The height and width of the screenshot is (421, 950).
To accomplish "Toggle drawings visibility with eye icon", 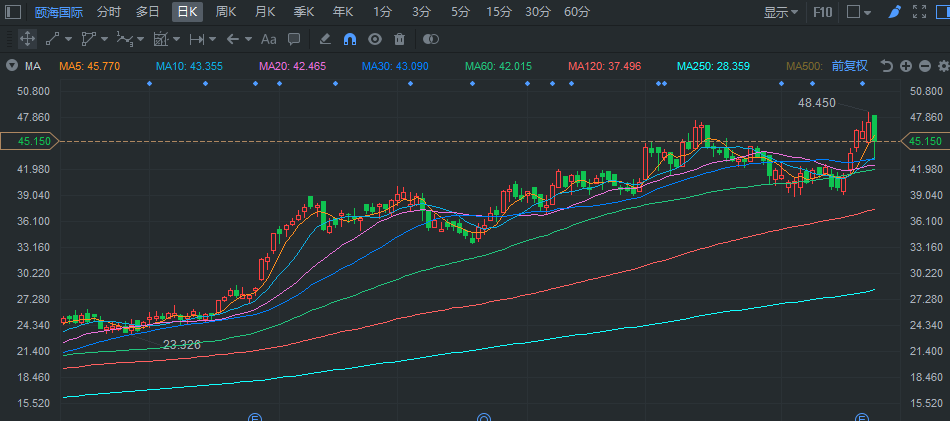I will [375, 39].
